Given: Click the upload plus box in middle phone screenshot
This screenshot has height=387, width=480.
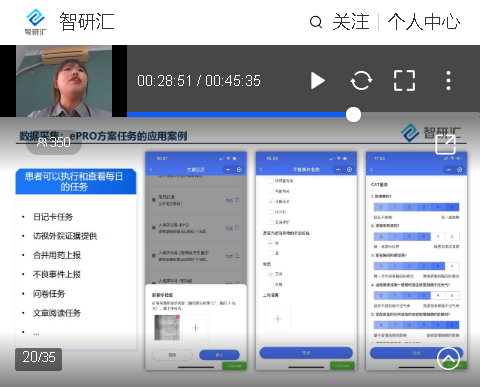Looking at the screenshot, I should point(278,319).
